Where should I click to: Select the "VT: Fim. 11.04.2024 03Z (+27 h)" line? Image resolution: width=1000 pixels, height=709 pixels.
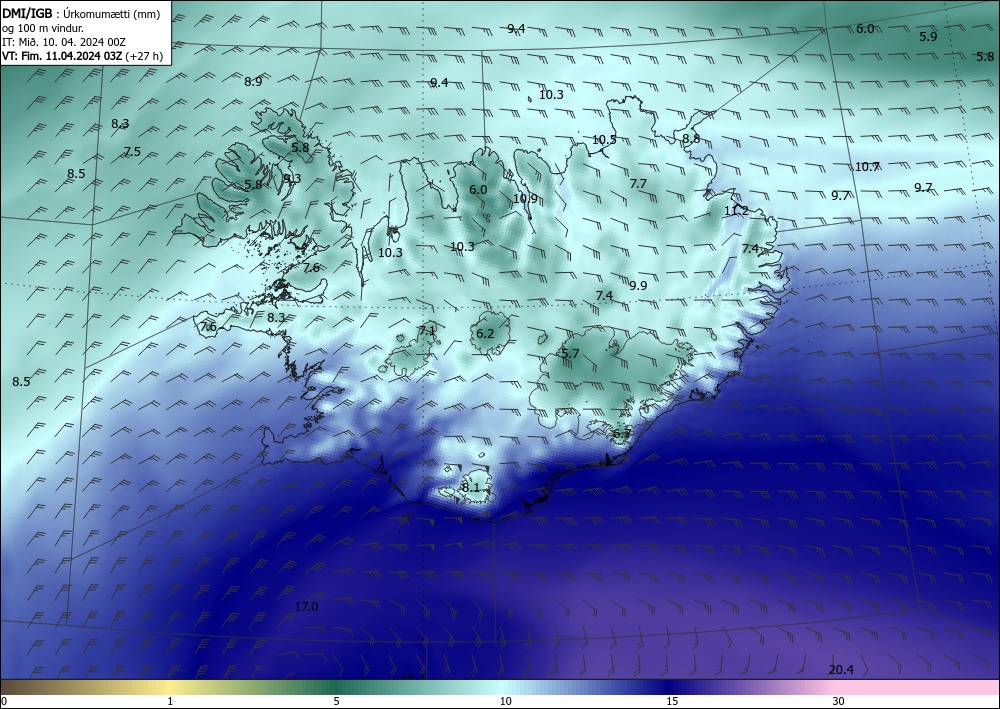[82, 56]
